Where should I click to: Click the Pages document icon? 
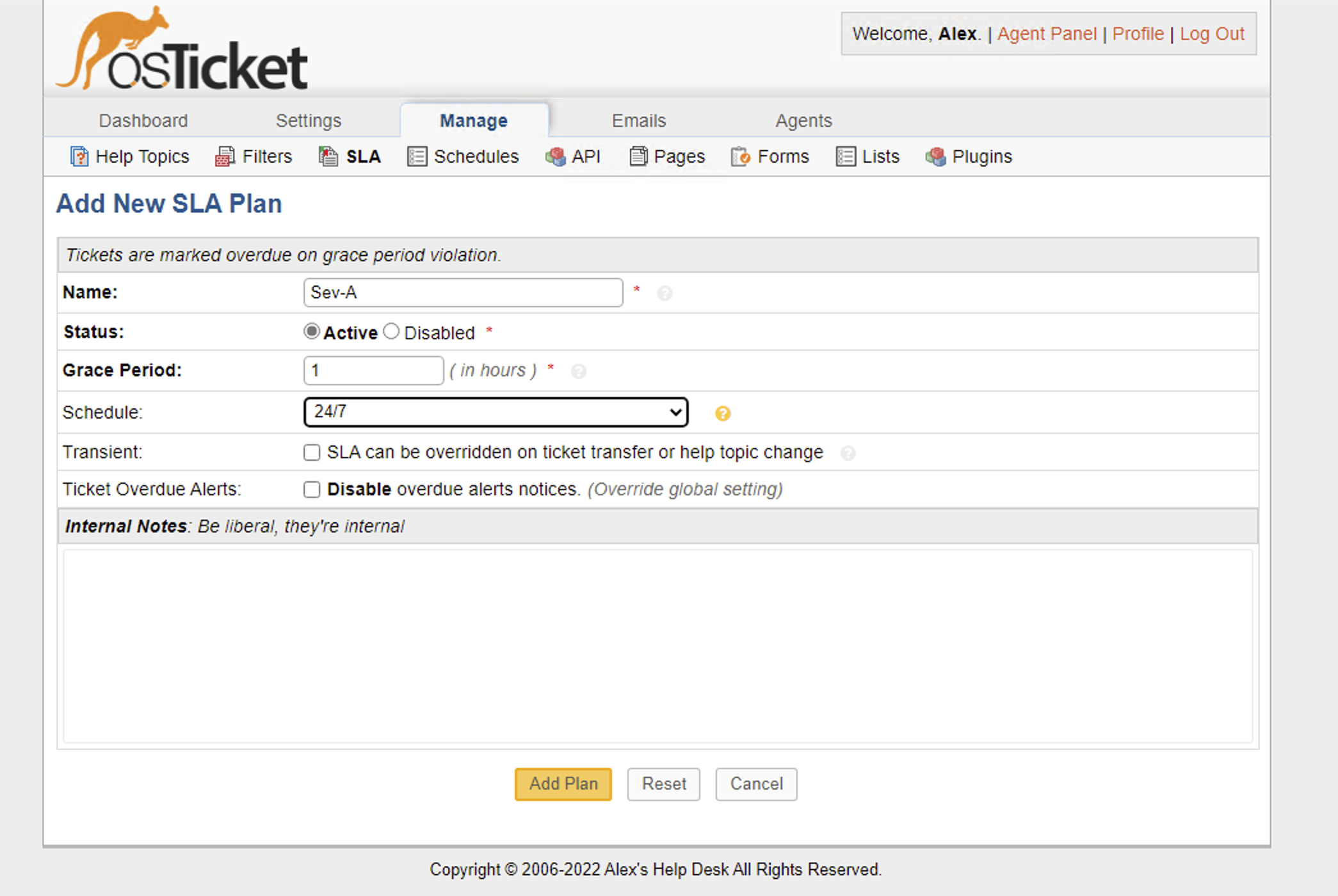click(x=638, y=156)
